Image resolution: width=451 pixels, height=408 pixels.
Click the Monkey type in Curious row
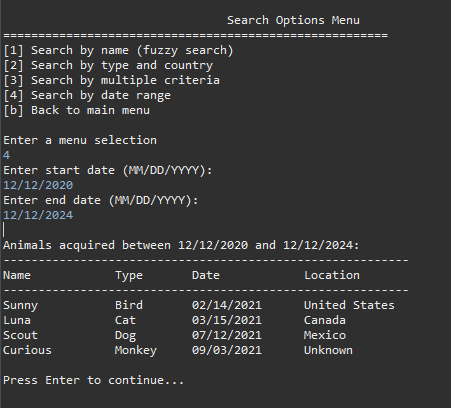136,350
